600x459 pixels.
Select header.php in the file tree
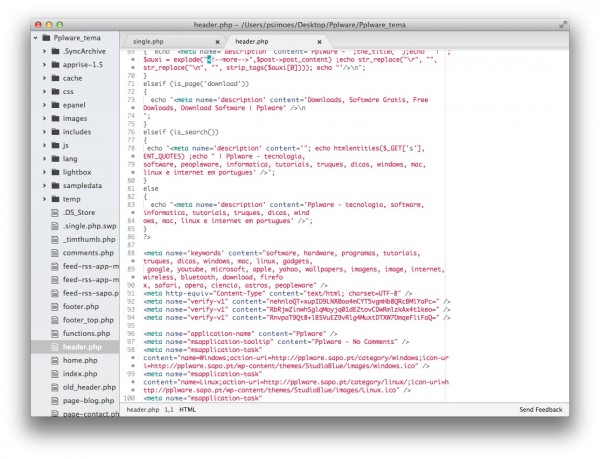[x=82, y=347]
